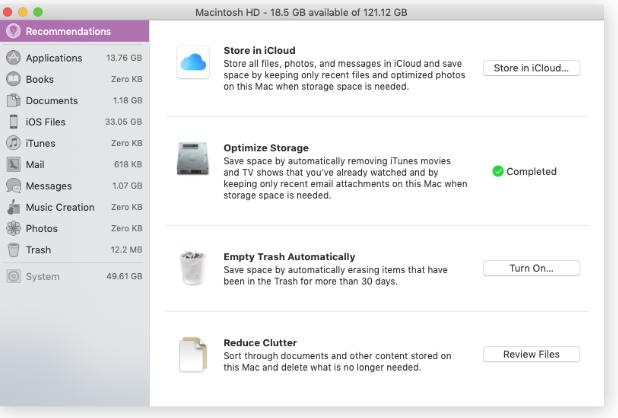This screenshot has width=618, height=418.
Task: Click the 33.05 GB iOS Files size
Action: click(x=123, y=122)
